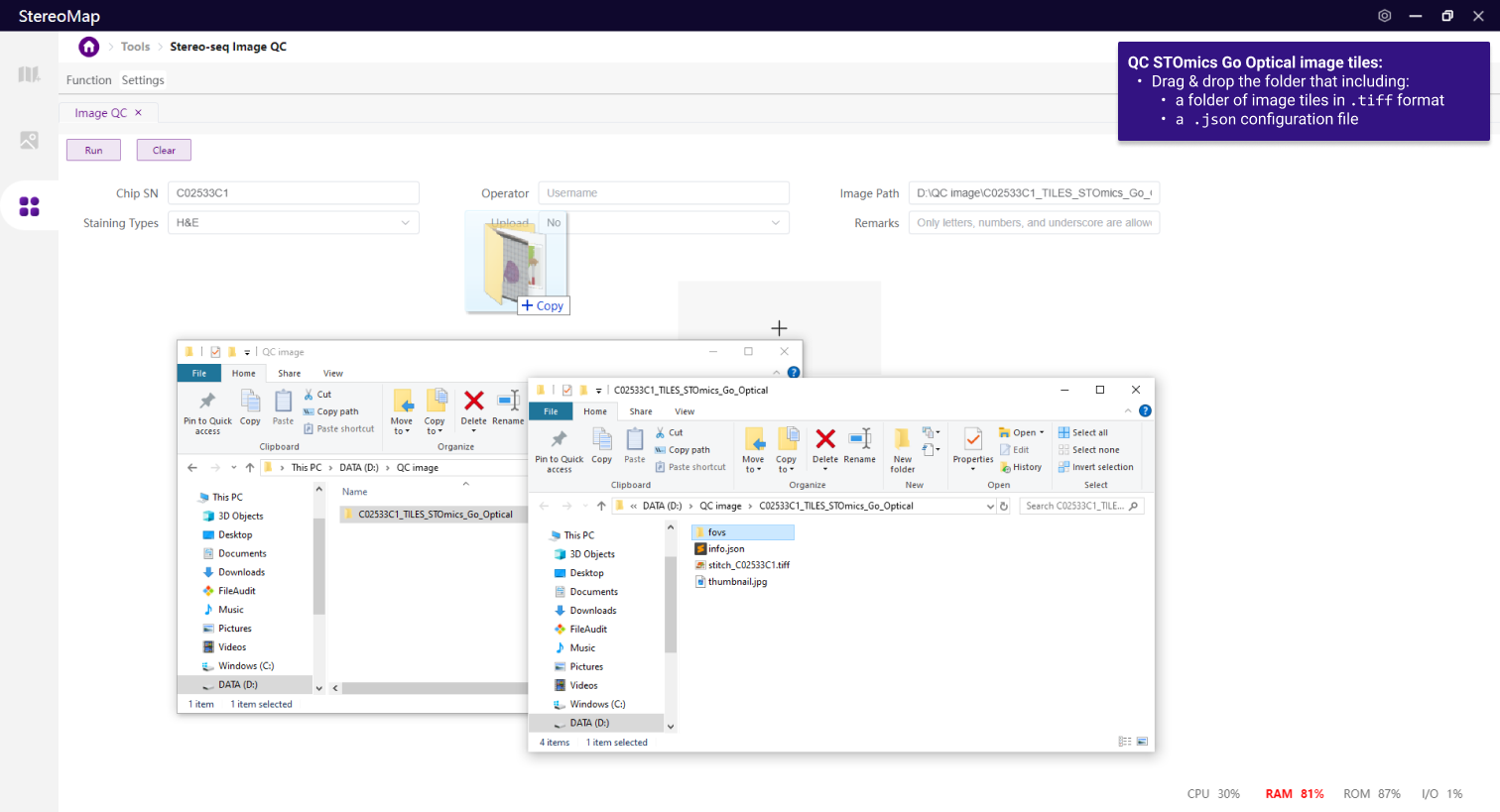Select the info.json file
The height and width of the screenshot is (812, 1500).
click(725, 549)
